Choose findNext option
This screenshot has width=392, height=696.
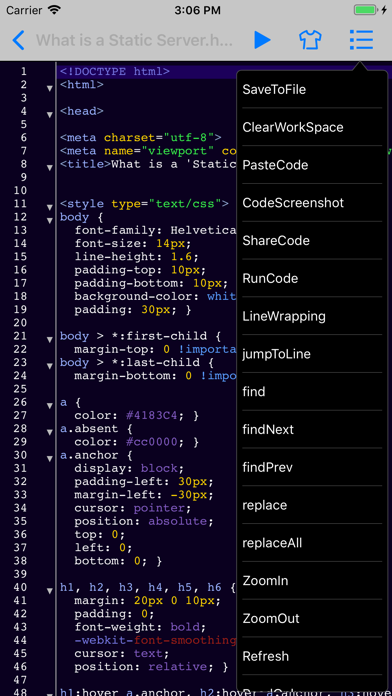point(312,429)
